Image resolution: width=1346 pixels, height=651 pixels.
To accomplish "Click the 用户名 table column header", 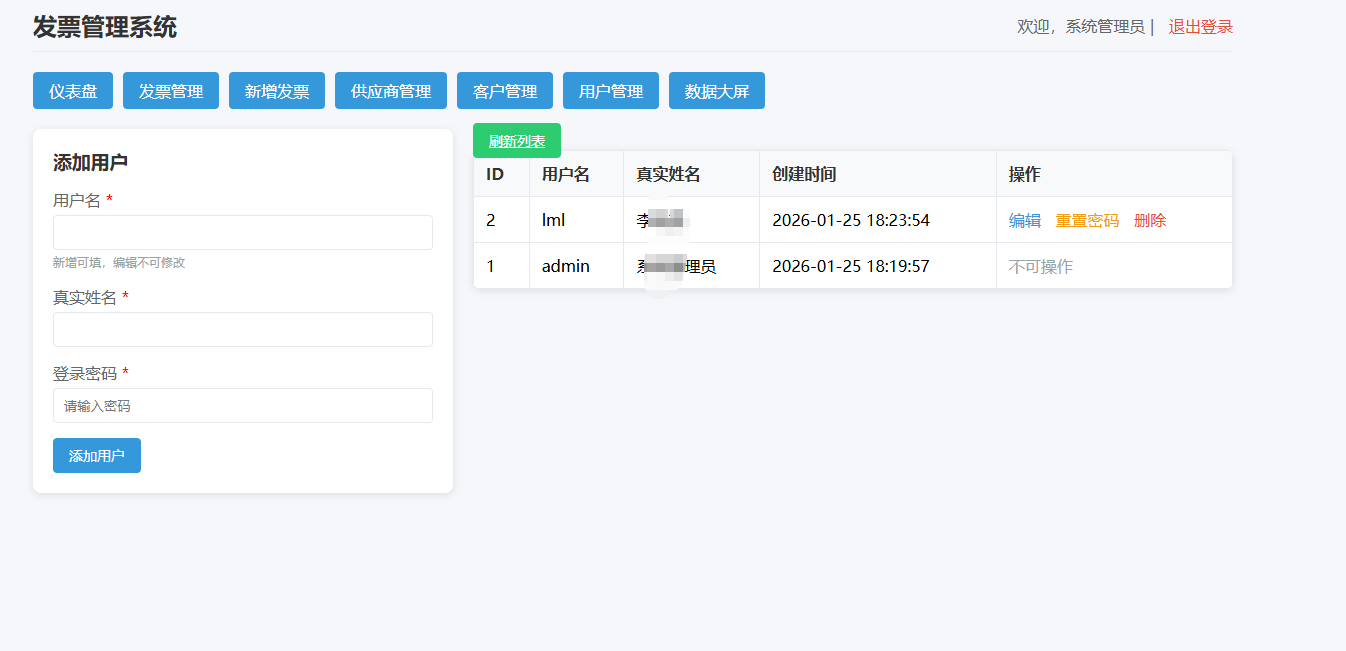I will pos(566,174).
